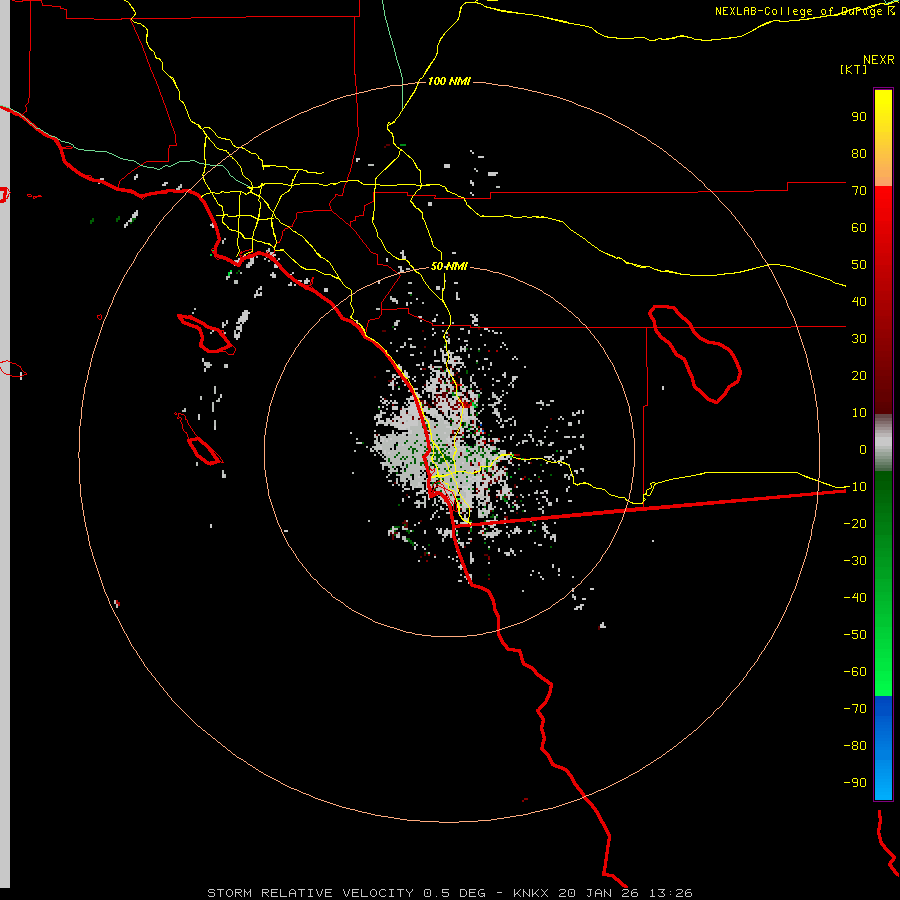Image resolution: width=900 pixels, height=900 pixels.
Task: Click the -90 value on the velocity scale
Action: coord(855,783)
